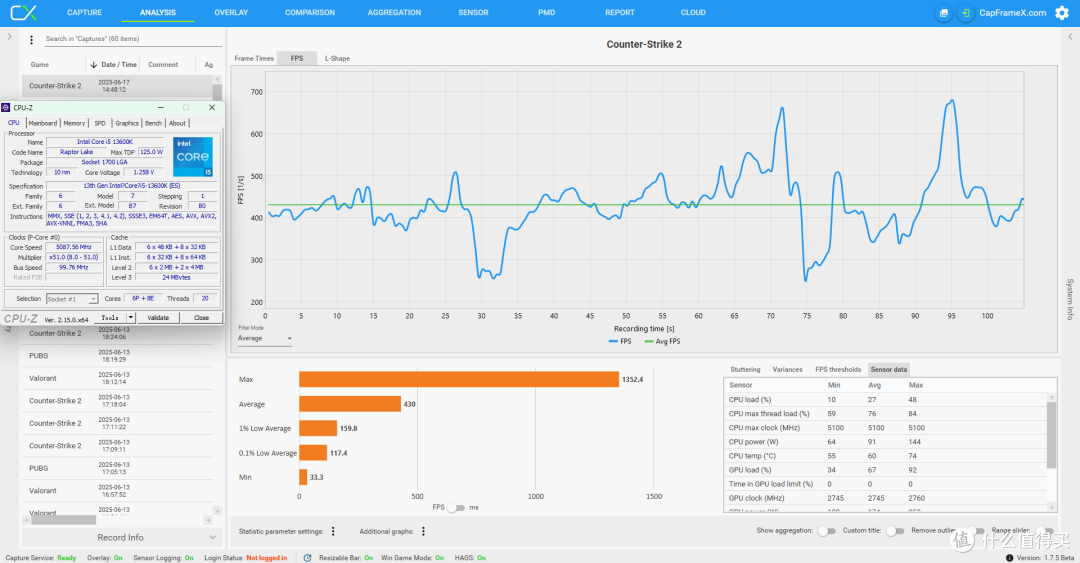
Task: Select Counter-Strike 2 capture from 17:18:04
Action: 117,400
